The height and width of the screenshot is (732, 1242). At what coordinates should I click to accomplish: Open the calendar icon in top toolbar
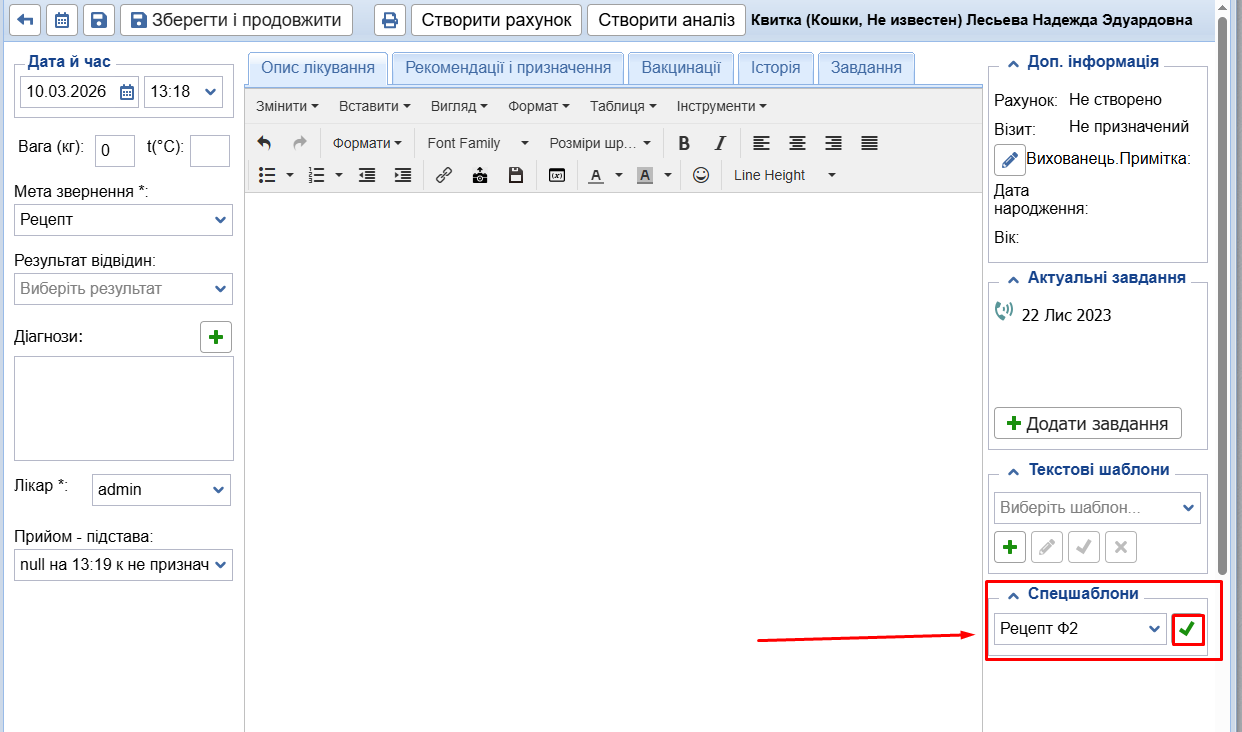(x=62, y=20)
